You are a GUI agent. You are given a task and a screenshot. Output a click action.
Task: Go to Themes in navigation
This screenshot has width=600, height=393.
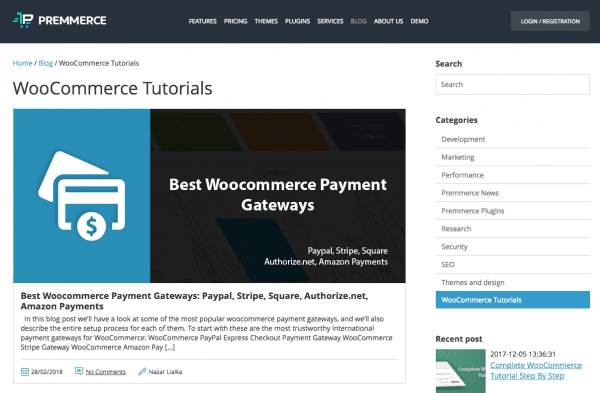click(x=266, y=21)
